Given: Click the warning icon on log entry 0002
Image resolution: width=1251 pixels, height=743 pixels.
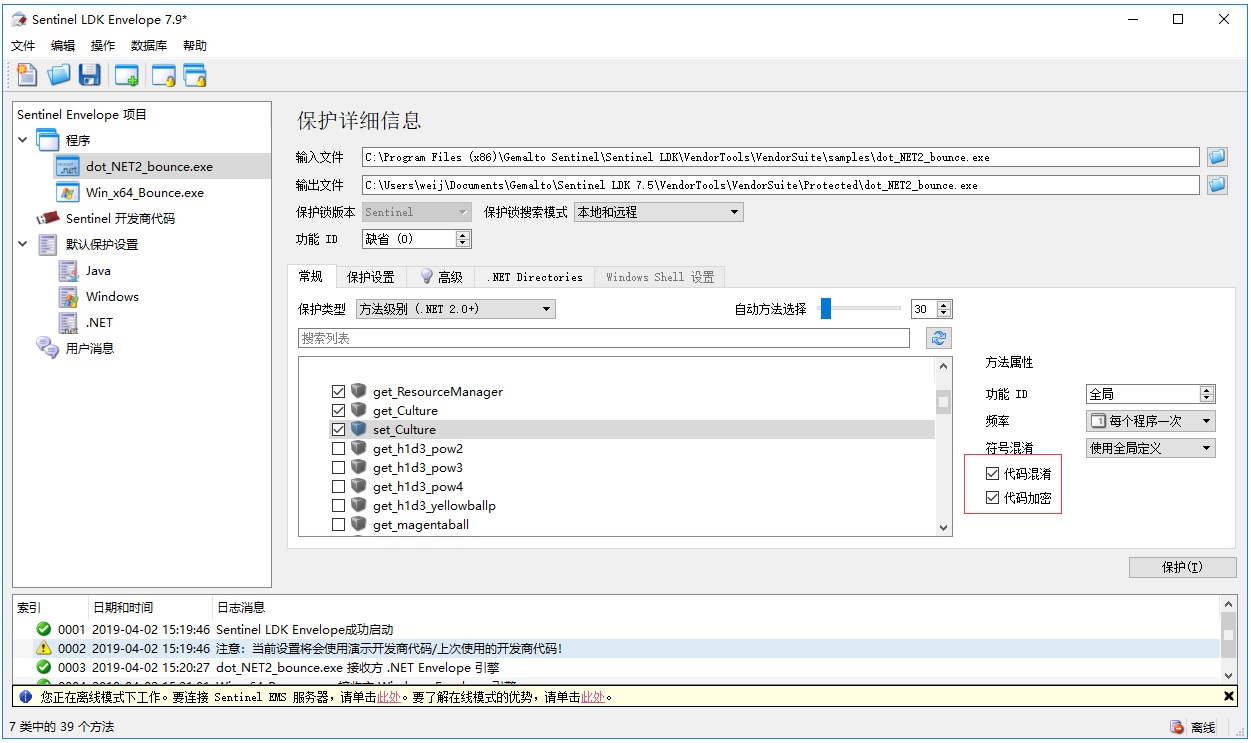Looking at the screenshot, I should point(43,648).
